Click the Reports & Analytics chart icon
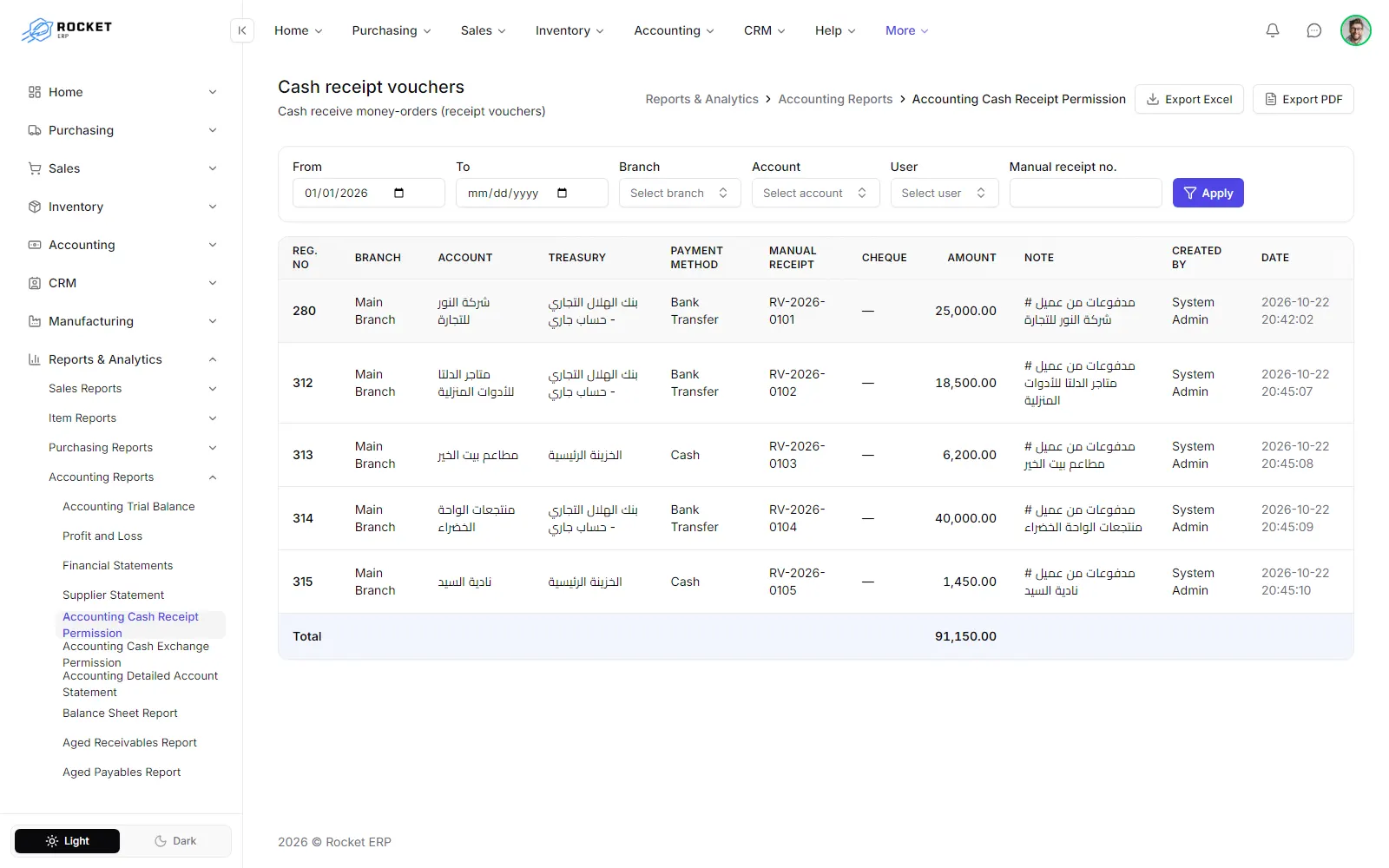Screen dimensions: 1389x868 click(x=35, y=359)
